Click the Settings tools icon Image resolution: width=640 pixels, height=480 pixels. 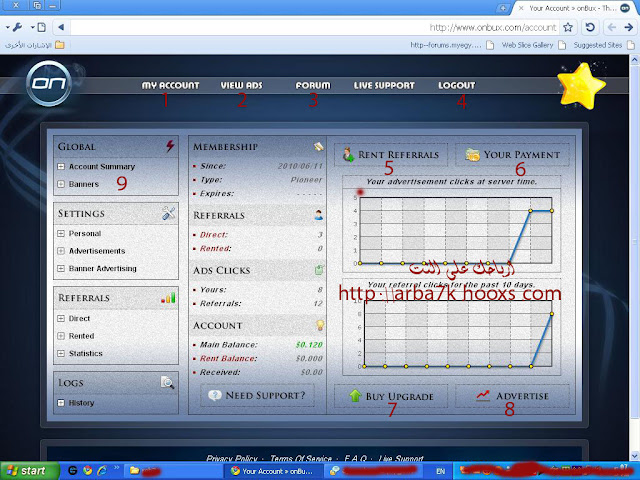(x=169, y=213)
